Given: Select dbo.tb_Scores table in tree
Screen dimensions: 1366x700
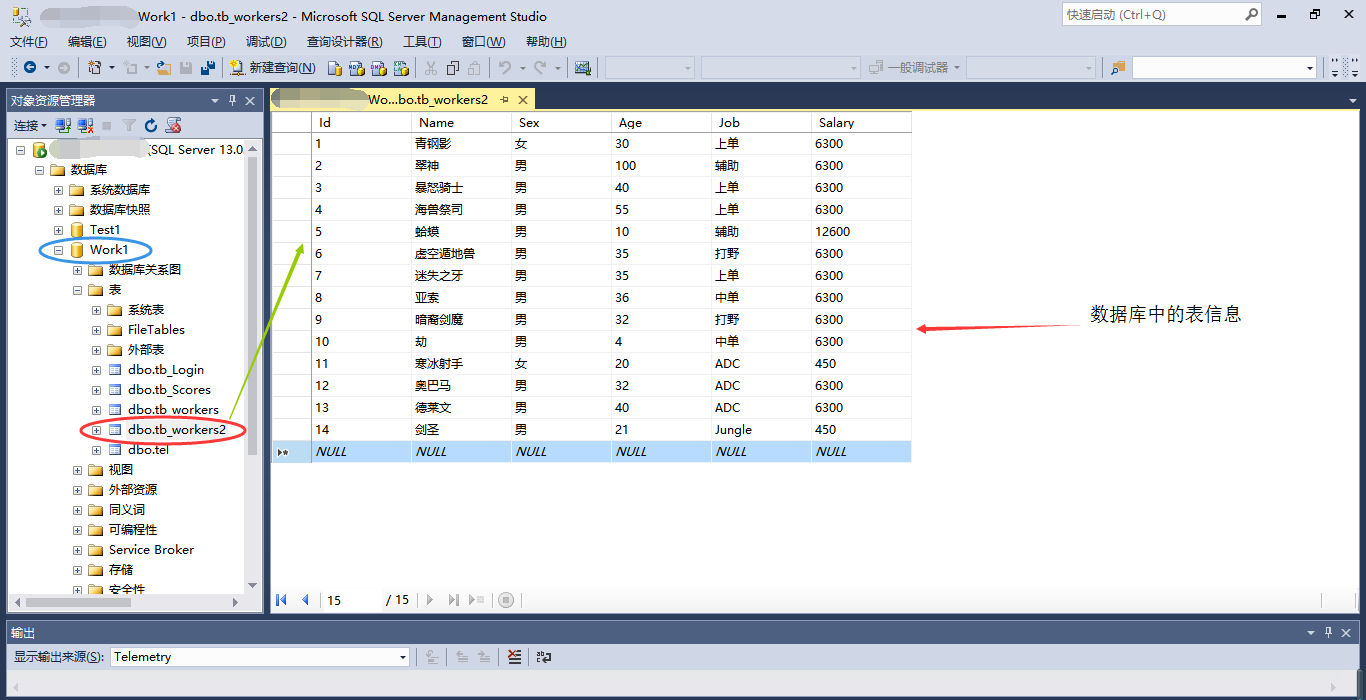Looking at the screenshot, I should pos(169,390).
